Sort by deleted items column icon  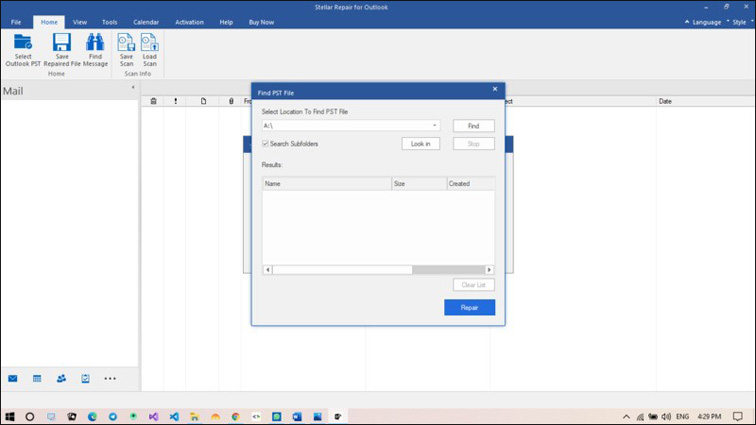[x=153, y=101]
